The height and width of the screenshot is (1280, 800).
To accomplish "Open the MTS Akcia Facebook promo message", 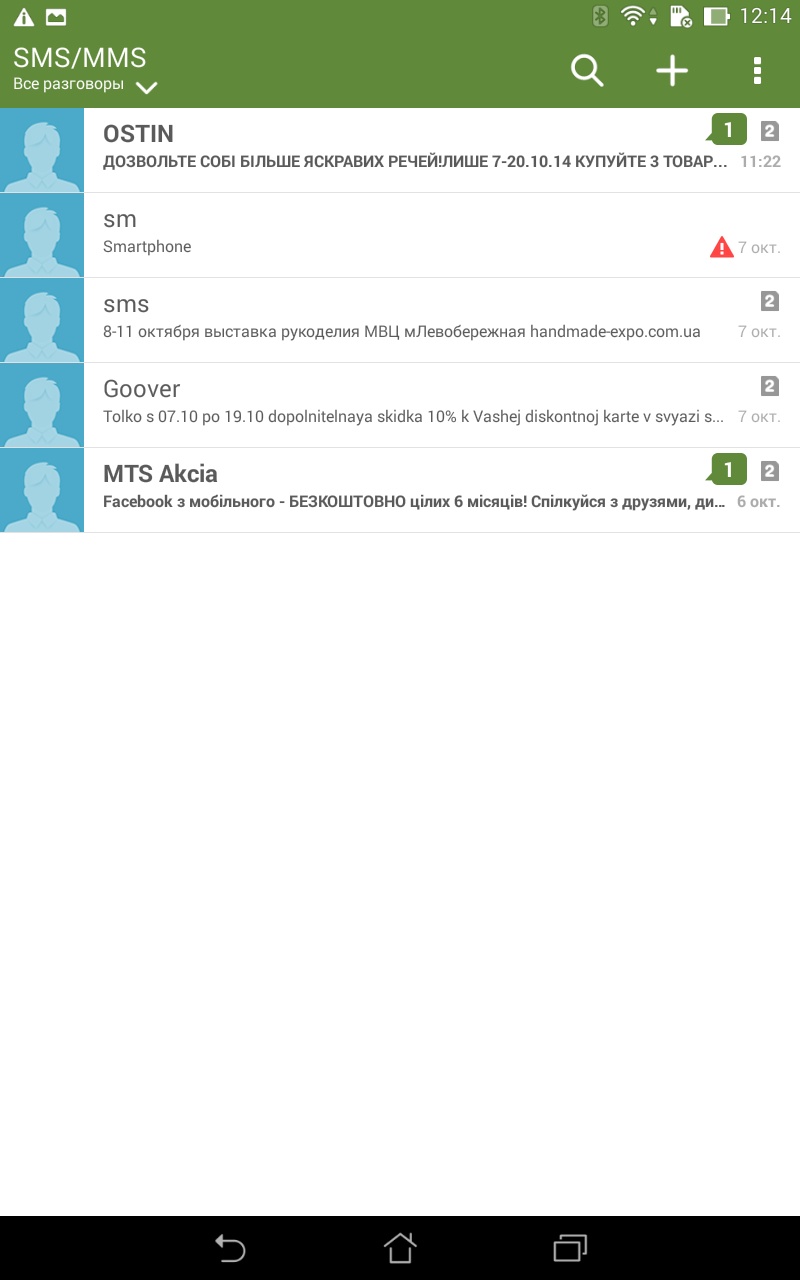I will [400, 490].
